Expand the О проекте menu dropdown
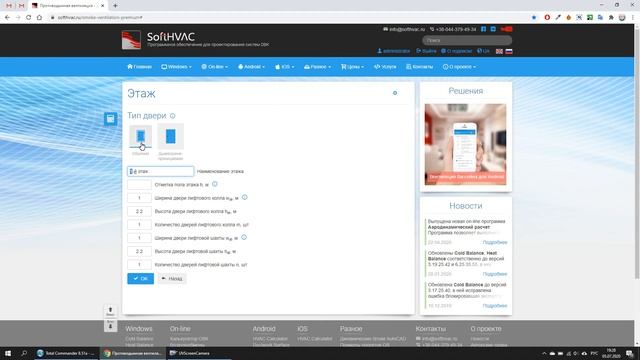The image size is (640, 360). [x=459, y=67]
